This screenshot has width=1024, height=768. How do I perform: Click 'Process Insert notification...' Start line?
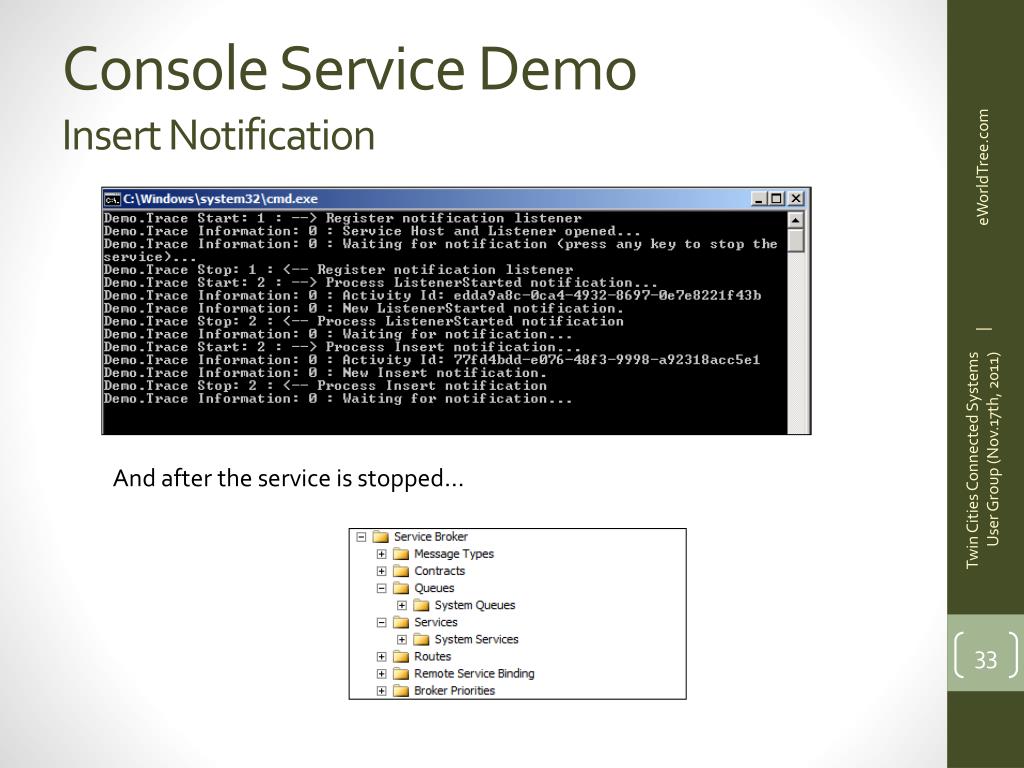click(x=342, y=347)
